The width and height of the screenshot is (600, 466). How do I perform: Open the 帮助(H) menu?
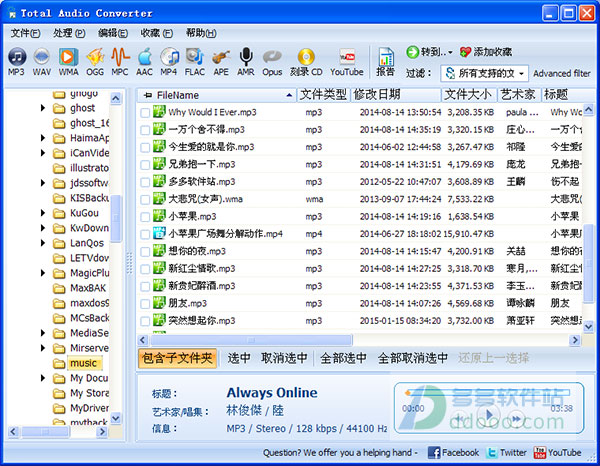[x=201, y=33]
